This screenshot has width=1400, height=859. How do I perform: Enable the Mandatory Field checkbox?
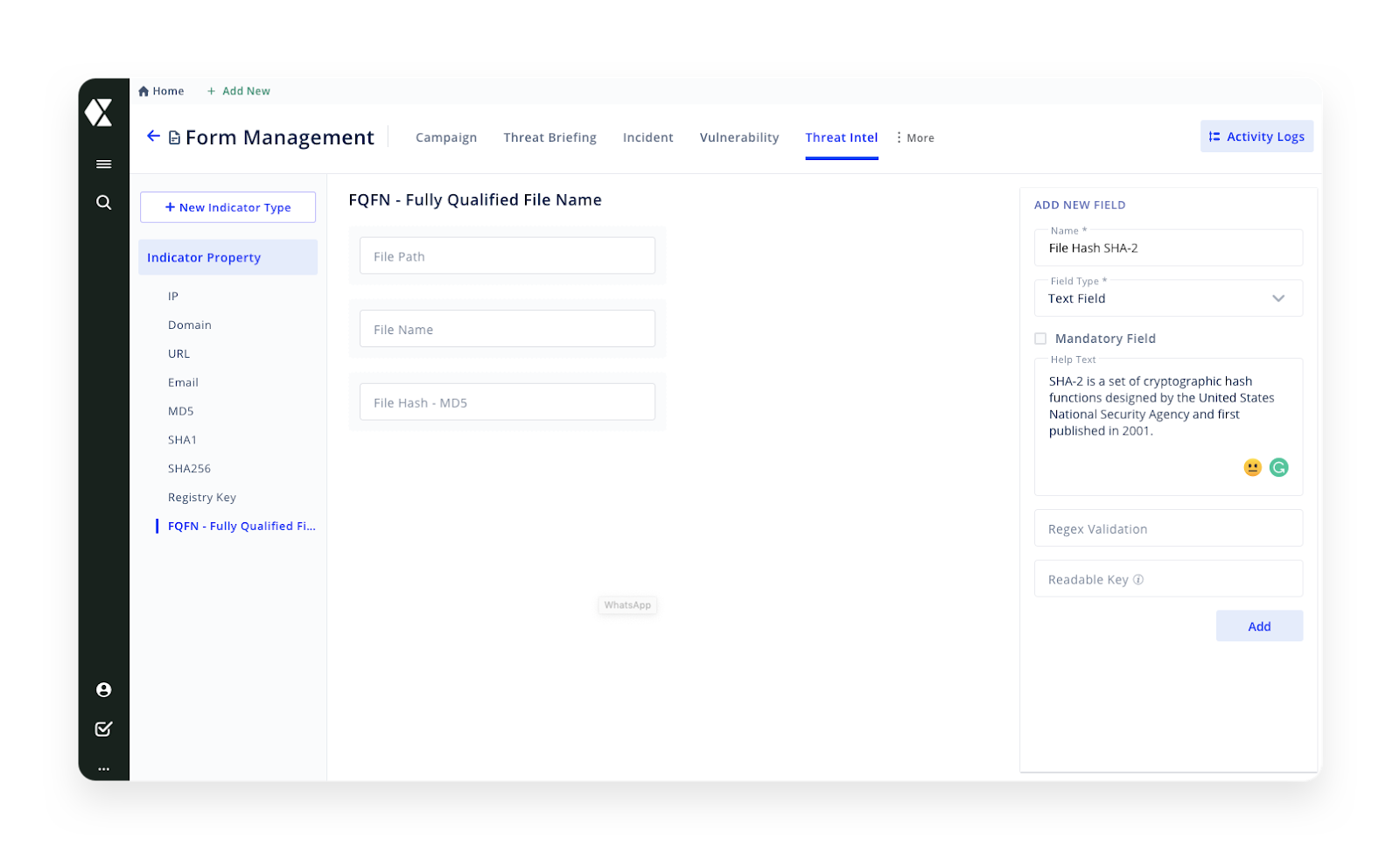(x=1040, y=339)
